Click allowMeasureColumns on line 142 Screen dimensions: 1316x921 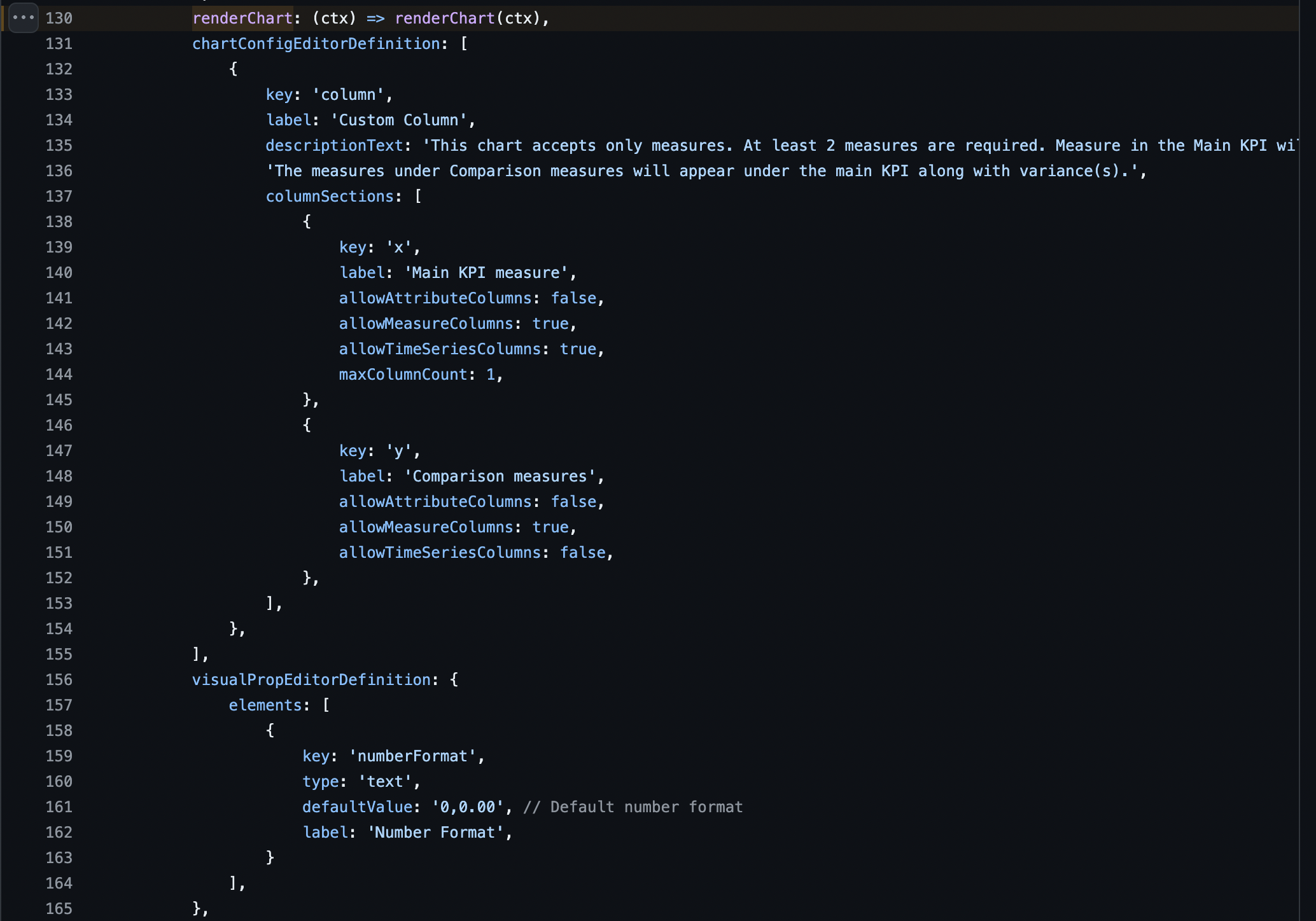point(426,323)
